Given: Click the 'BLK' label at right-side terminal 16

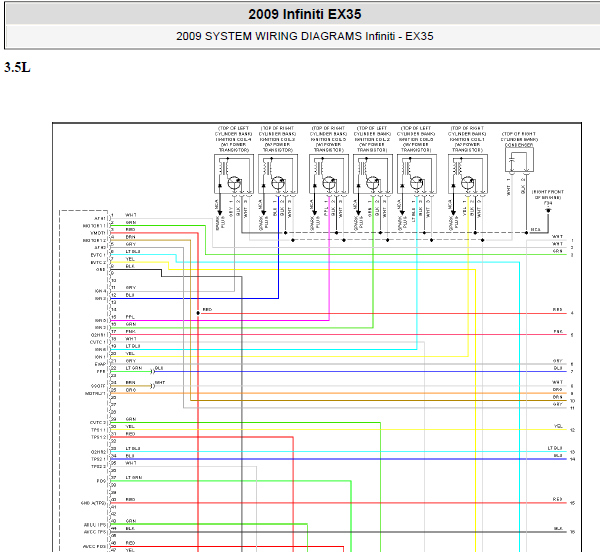Looking at the screenshot, I should [x=558, y=528].
